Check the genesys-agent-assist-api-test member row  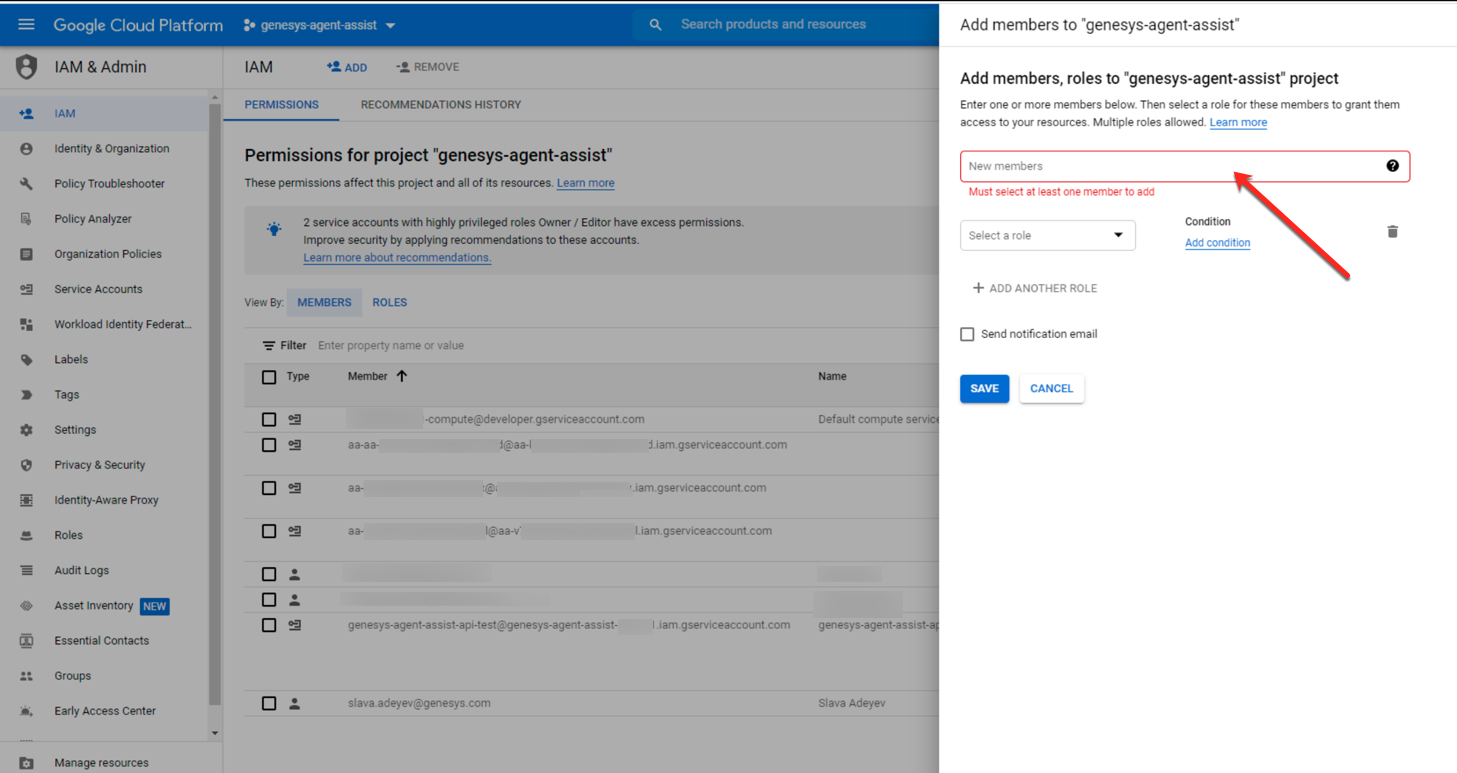tap(269, 625)
